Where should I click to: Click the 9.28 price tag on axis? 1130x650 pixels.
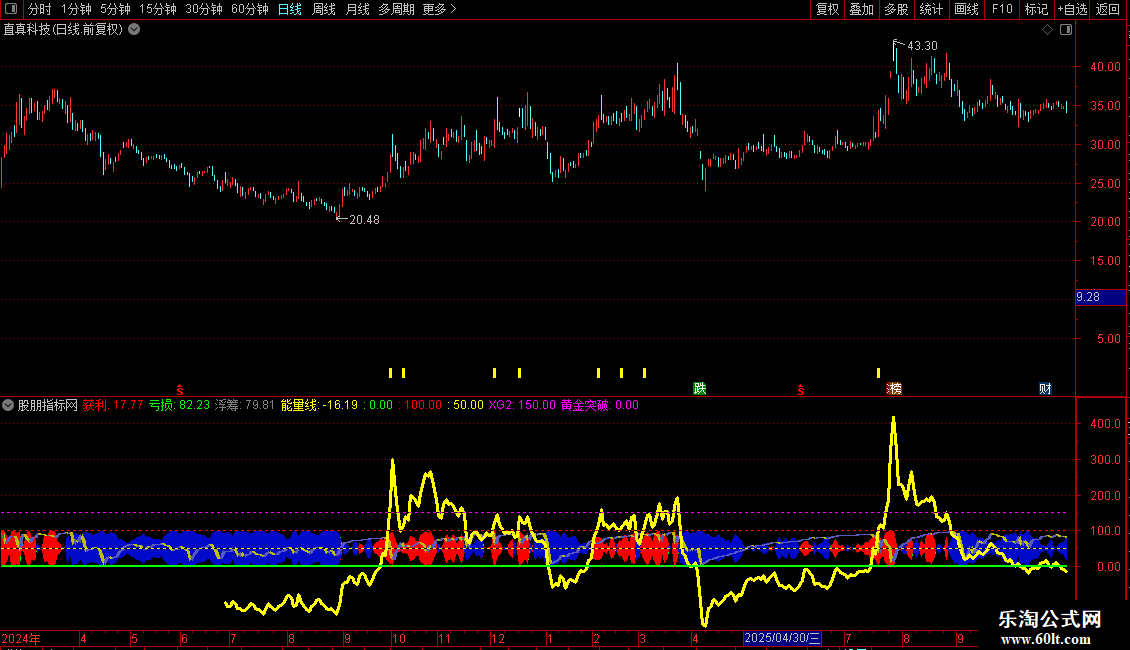(1100, 297)
